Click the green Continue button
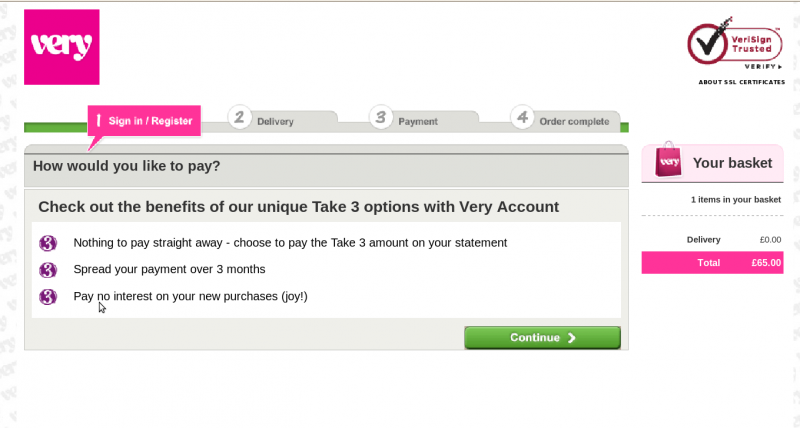The width and height of the screenshot is (800, 428). [542, 338]
